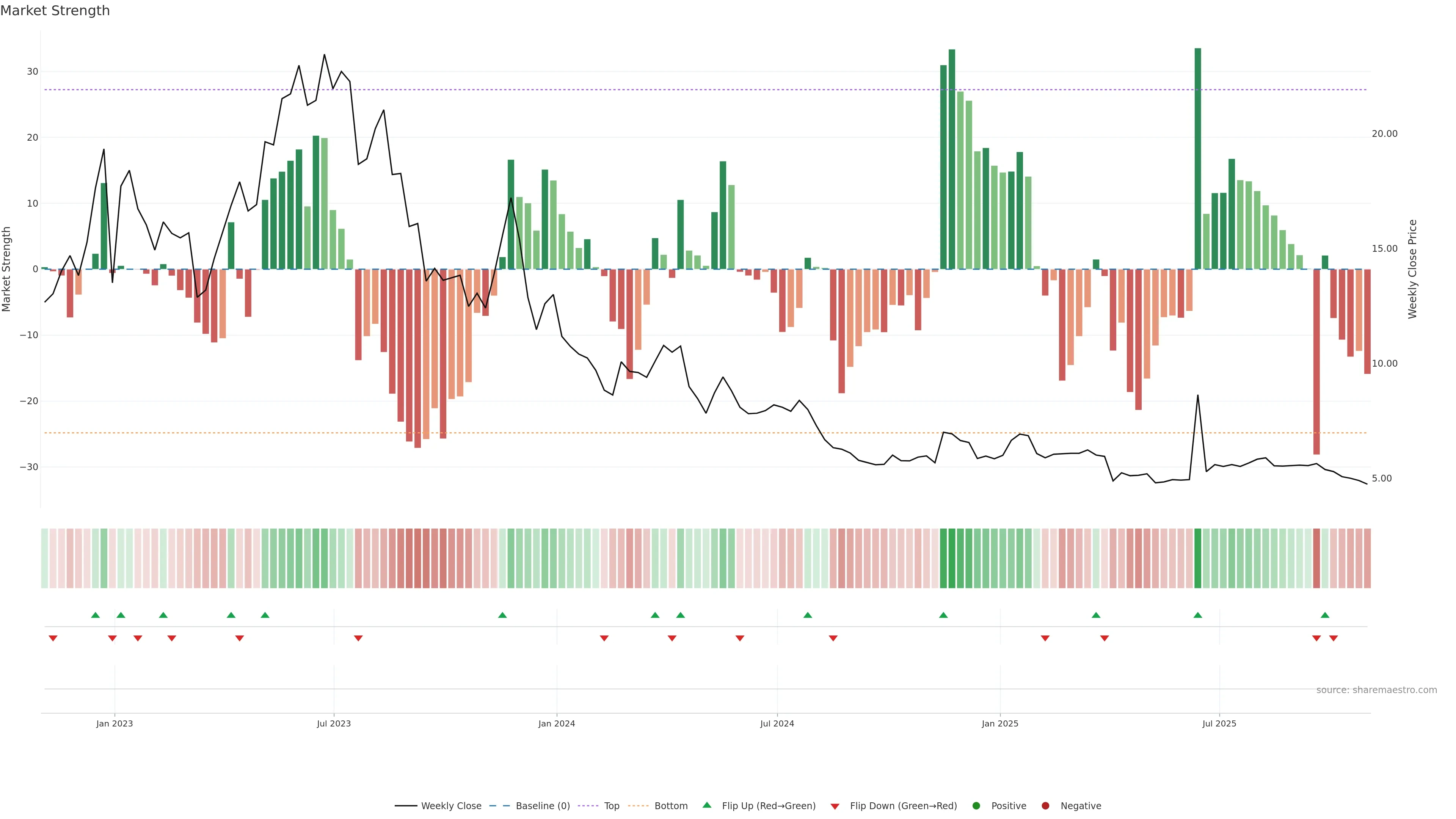Click the leftmost red flip-down triangle marker
This screenshot has height=819, width=1456.
click(53, 638)
